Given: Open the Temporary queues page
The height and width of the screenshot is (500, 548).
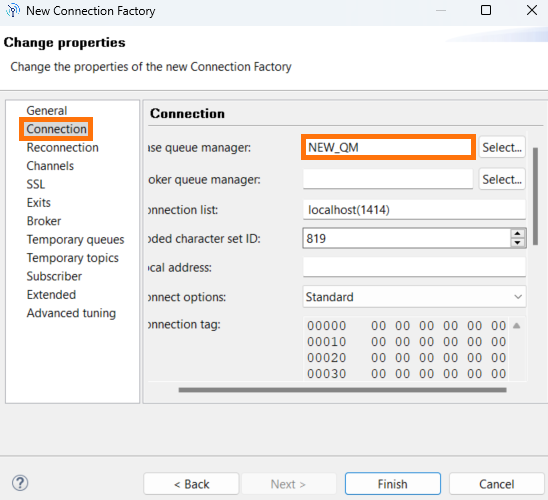Looking at the screenshot, I should pyautogui.click(x=75, y=239).
